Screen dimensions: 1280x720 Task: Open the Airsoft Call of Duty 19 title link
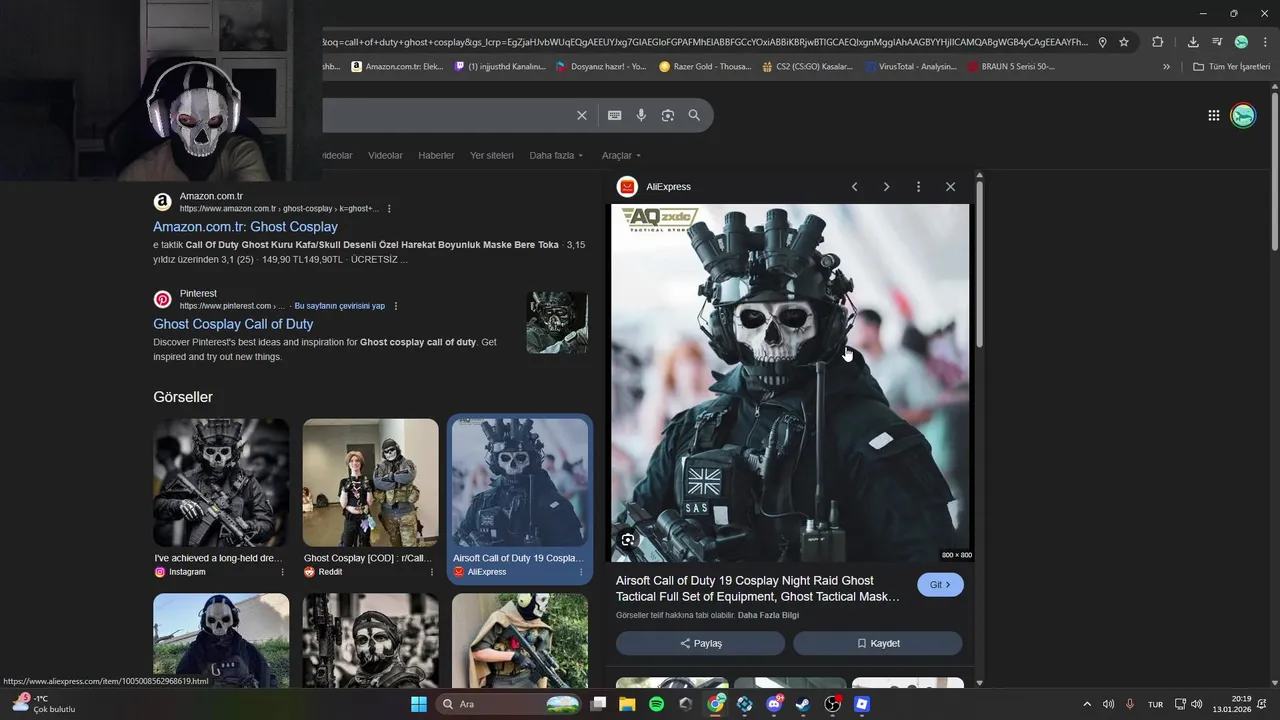[758, 589]
